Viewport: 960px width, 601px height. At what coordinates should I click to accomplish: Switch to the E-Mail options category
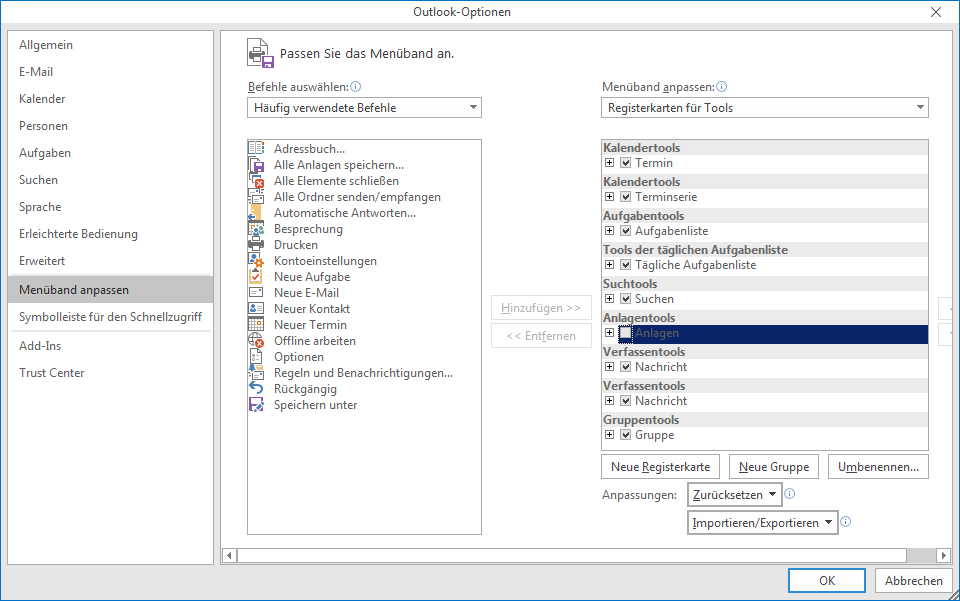coord(110,72)
